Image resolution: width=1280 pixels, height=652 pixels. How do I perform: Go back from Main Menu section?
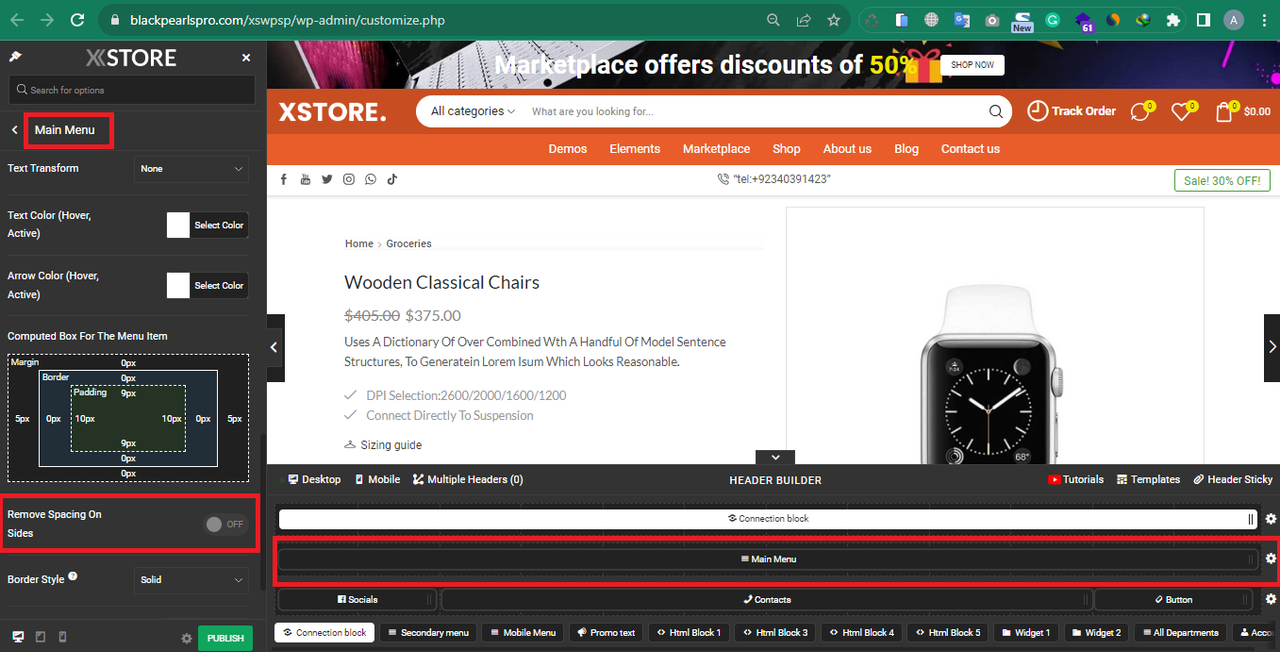pos(14,130)
